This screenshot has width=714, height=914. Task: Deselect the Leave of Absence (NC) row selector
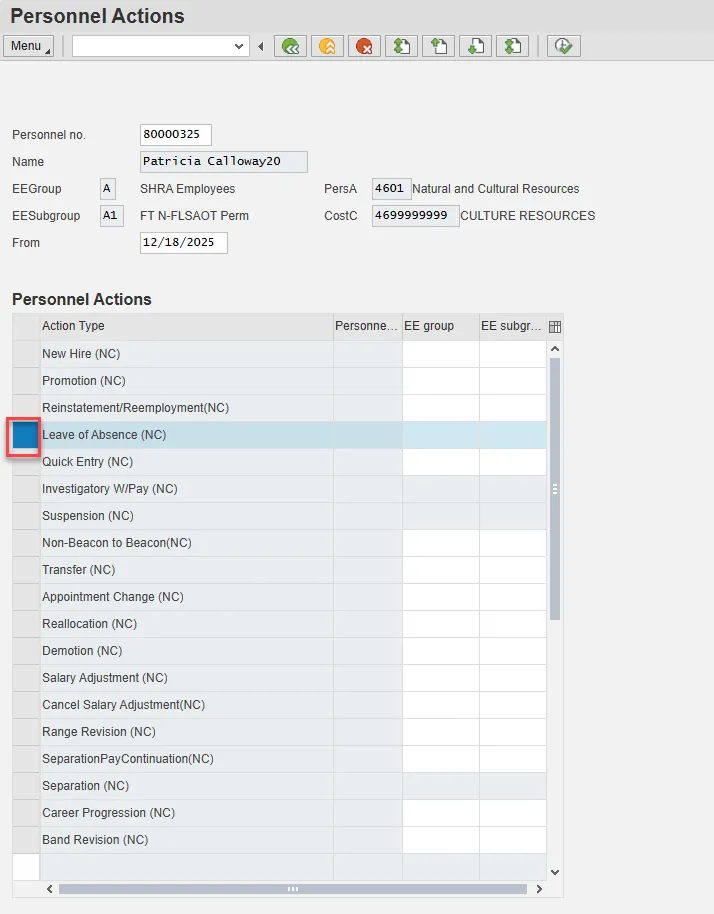pos(24,435)
